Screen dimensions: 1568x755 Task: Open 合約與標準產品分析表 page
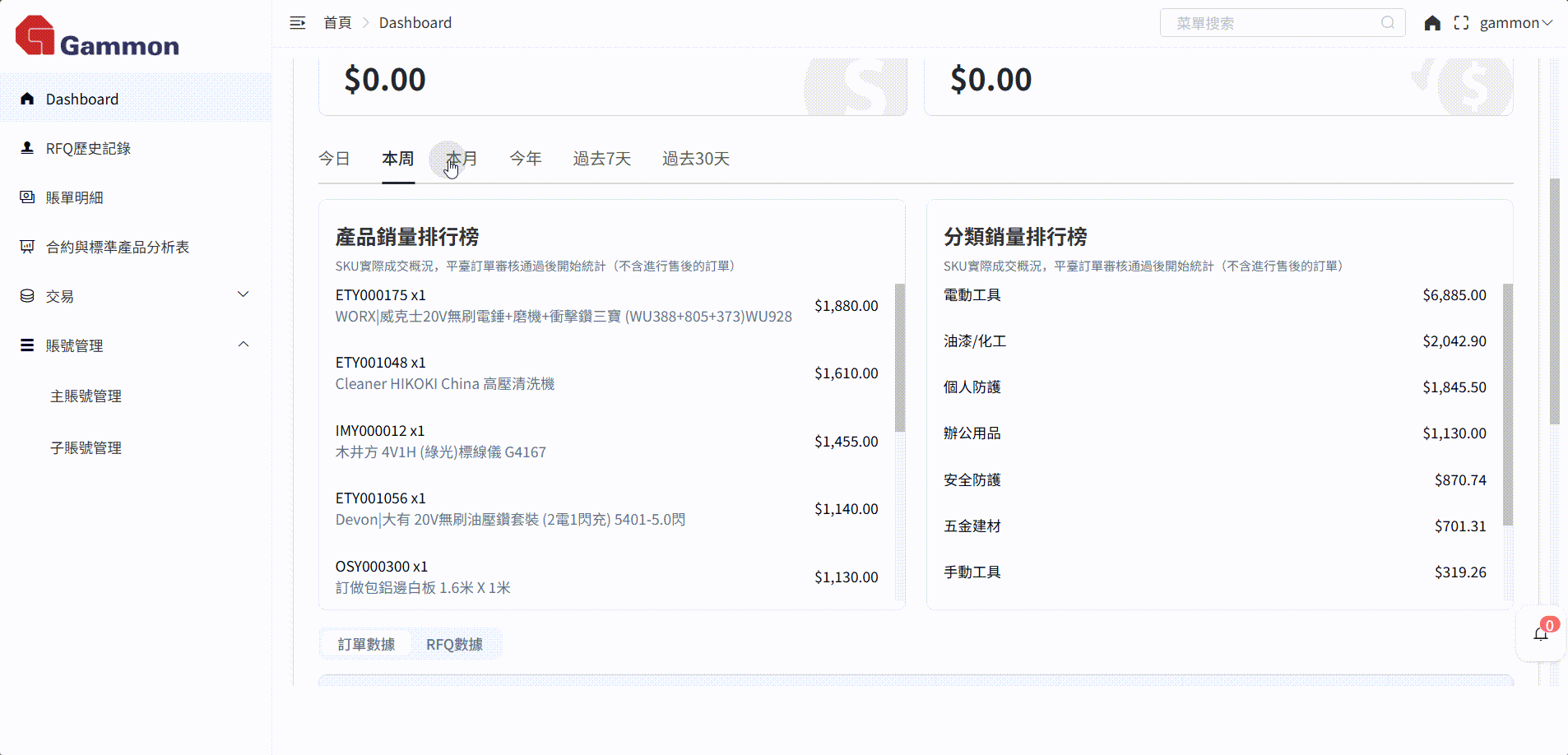click(x=117, y=247)
